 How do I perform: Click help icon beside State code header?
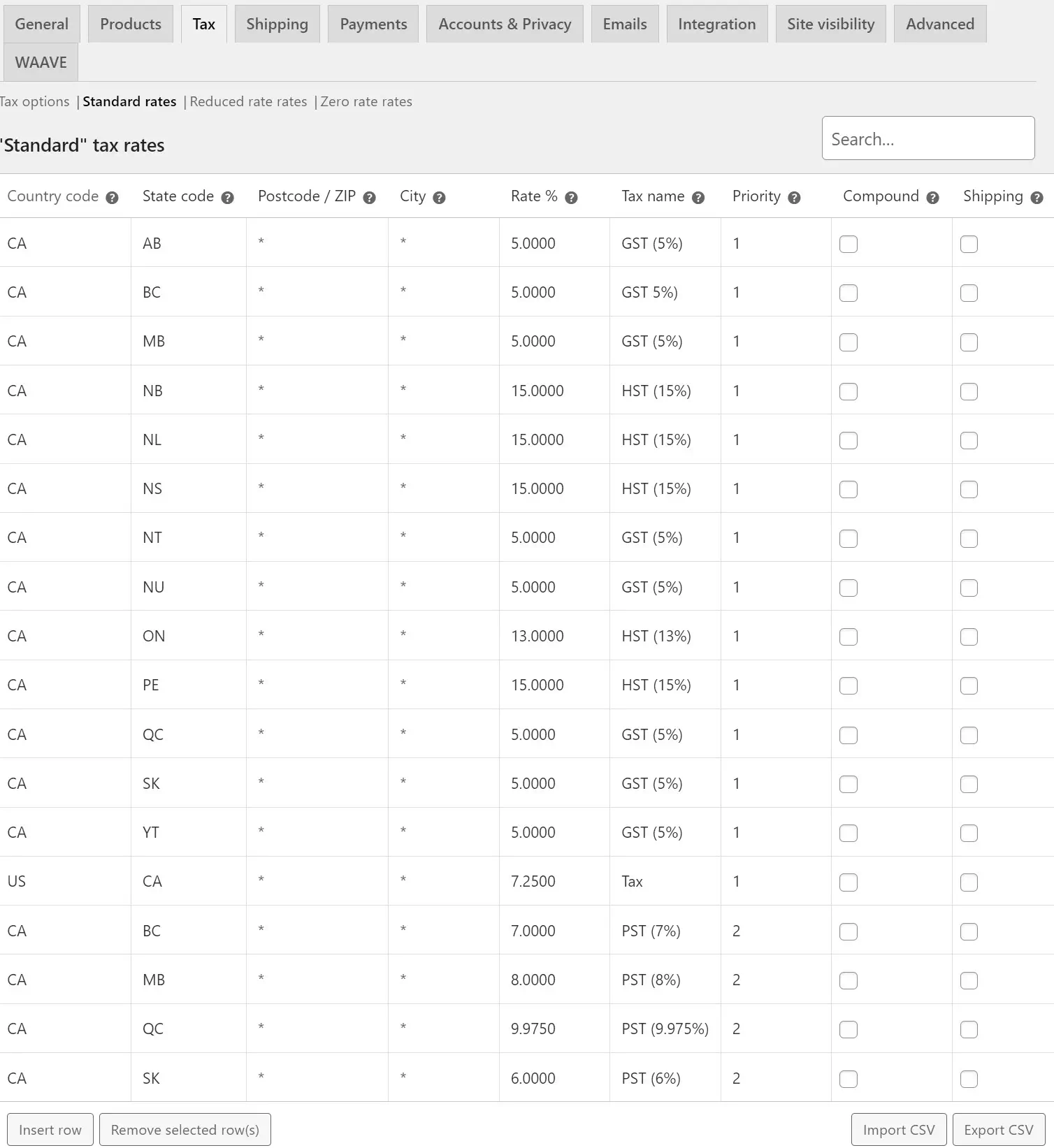[227, 198]
